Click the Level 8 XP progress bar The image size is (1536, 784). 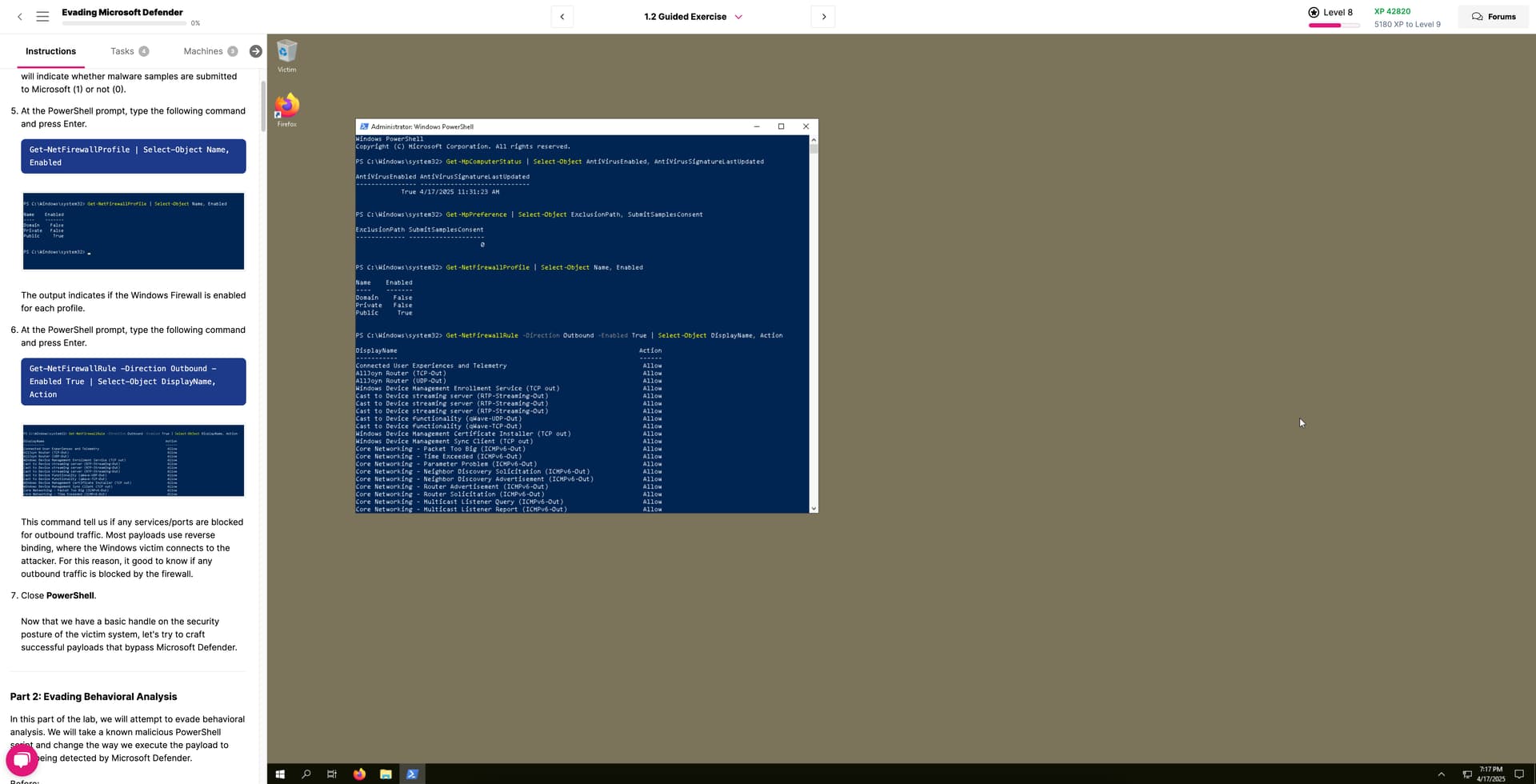click(1334, 26)
